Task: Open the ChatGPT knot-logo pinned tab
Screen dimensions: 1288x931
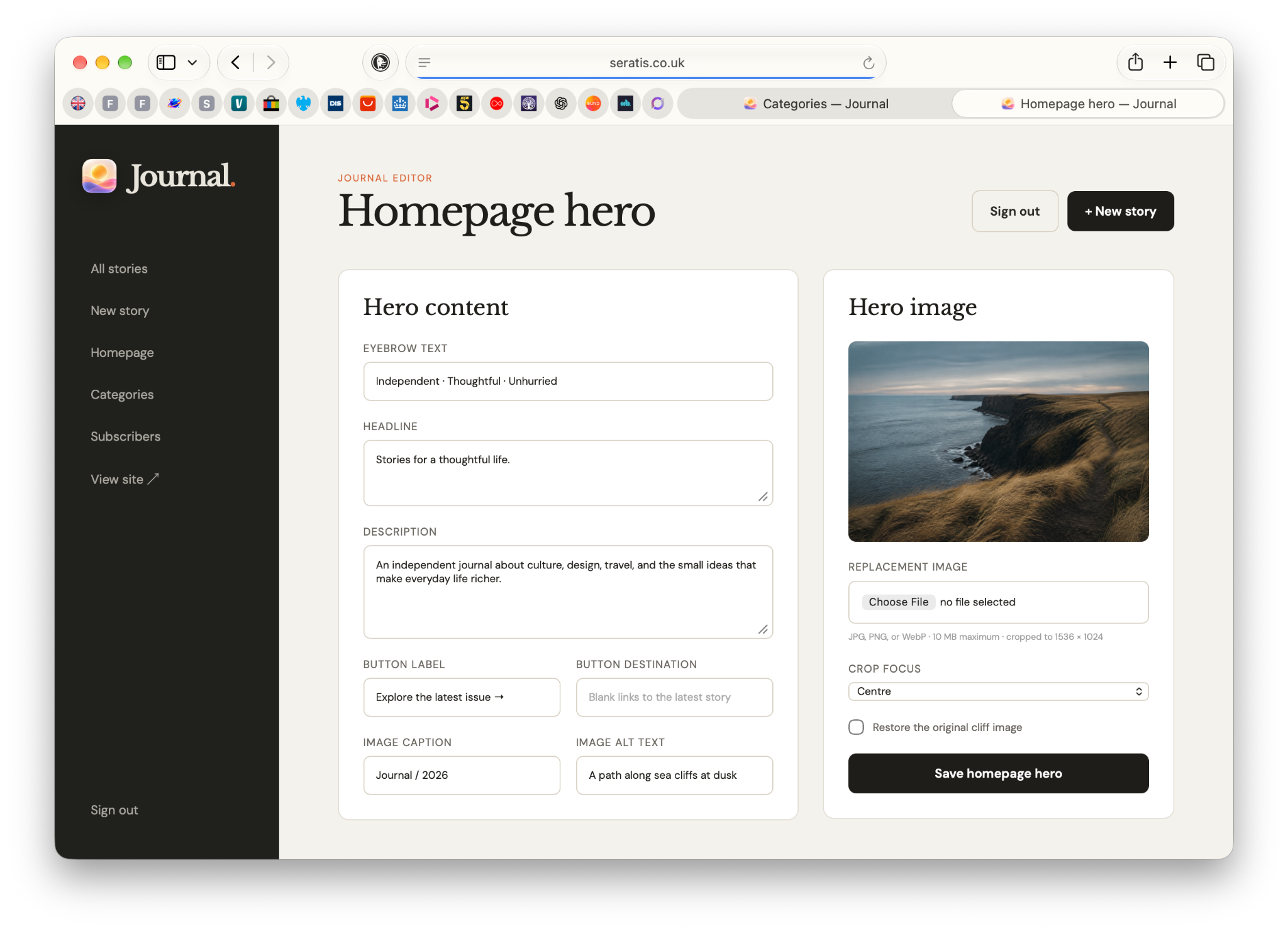Action: click(561, 104)
